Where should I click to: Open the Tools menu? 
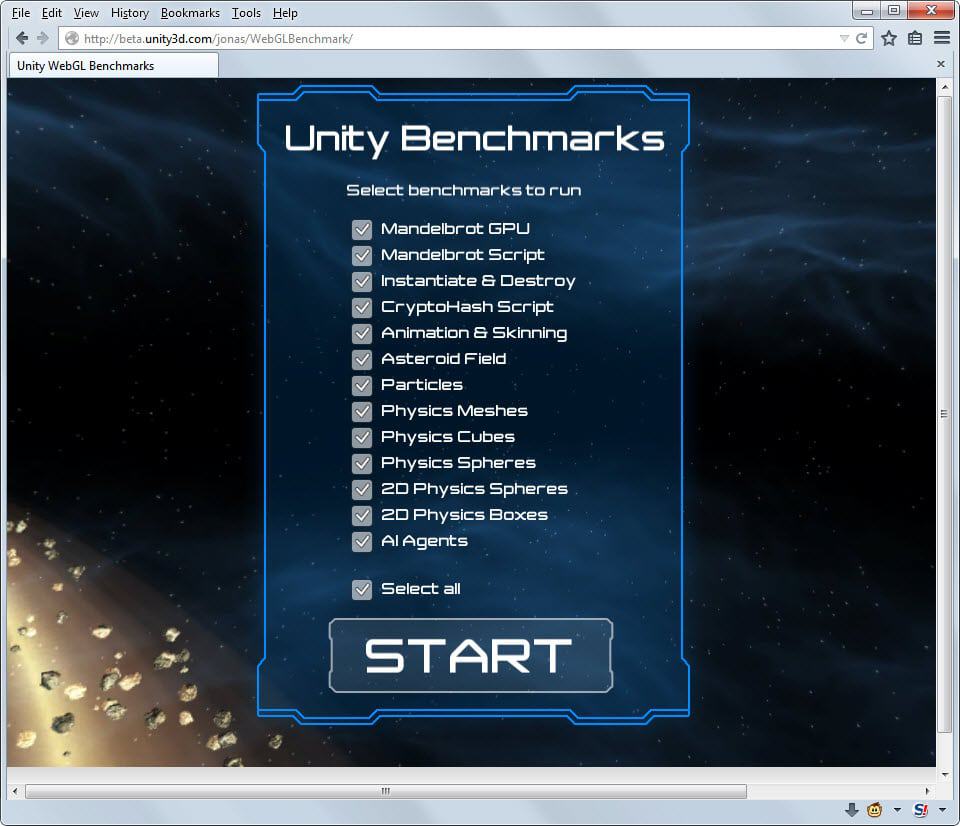pos(246,13)
